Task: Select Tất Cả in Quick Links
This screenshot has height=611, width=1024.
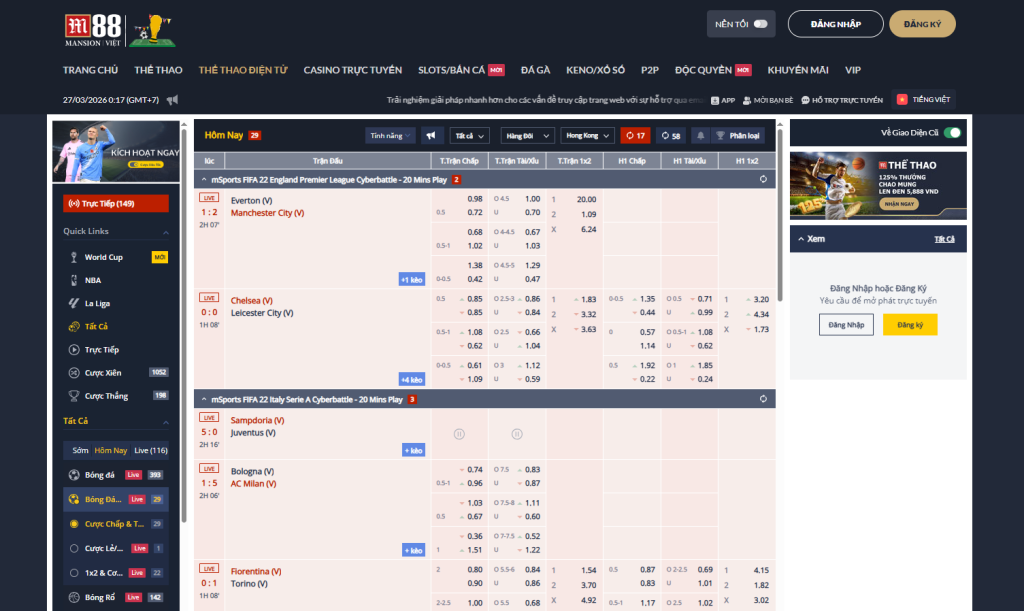Action: pos(116,326)
